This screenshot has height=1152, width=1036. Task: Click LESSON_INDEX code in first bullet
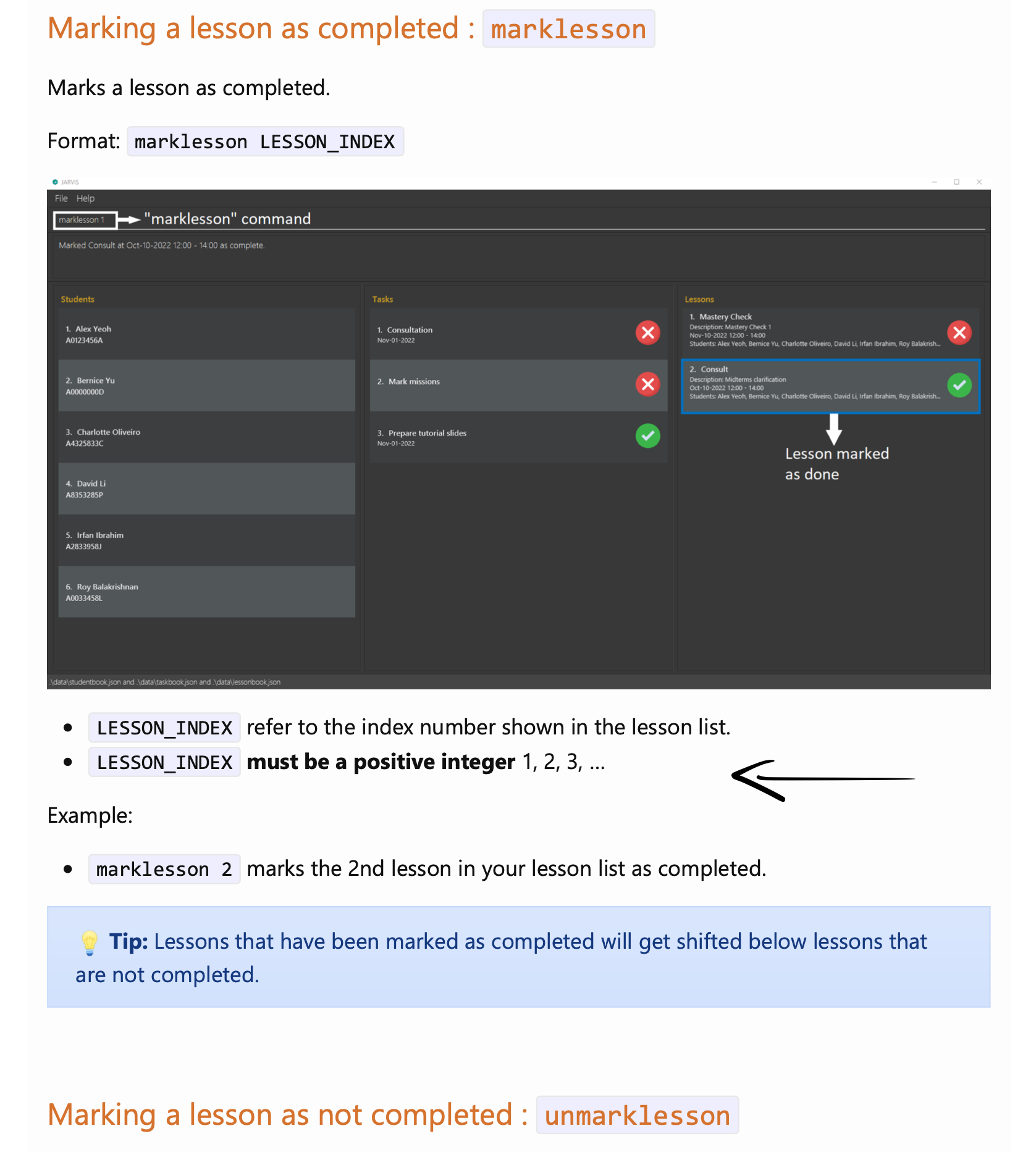coord(164,728)
